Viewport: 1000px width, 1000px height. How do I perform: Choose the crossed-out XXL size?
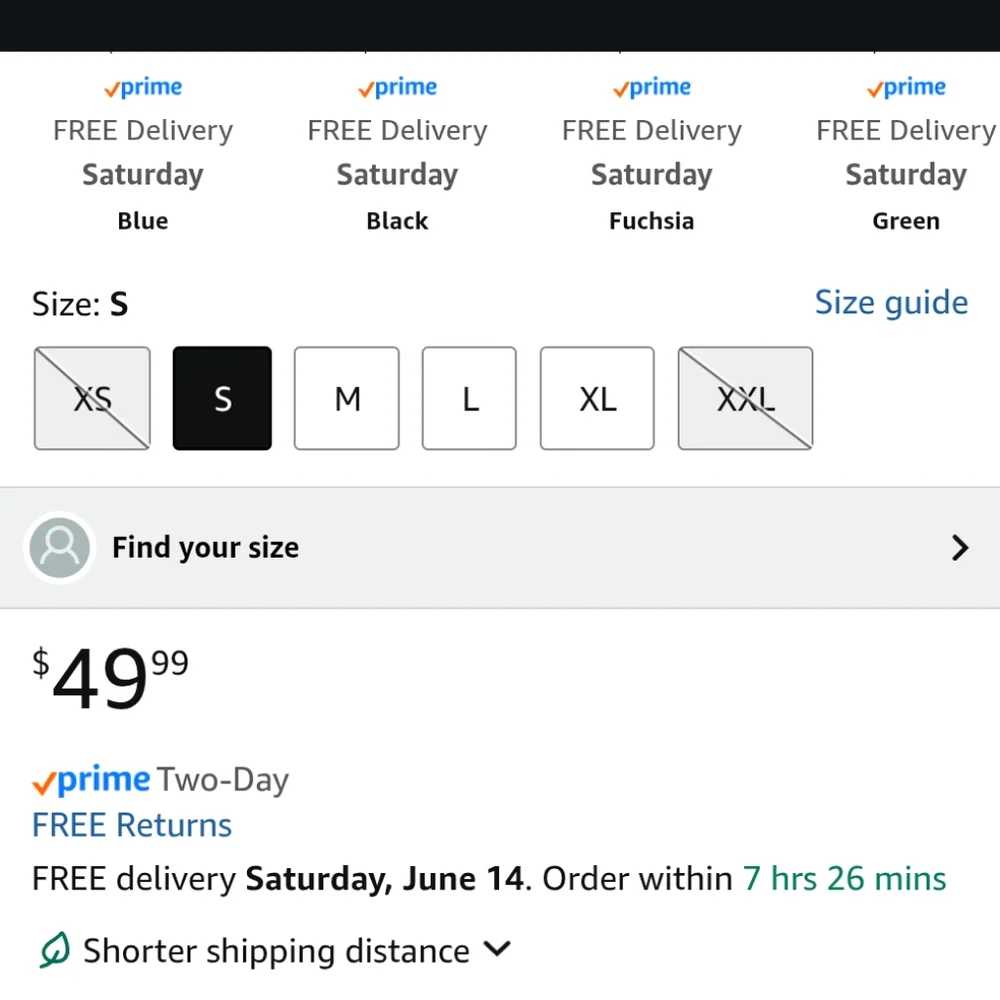click(x=745, y=399)
